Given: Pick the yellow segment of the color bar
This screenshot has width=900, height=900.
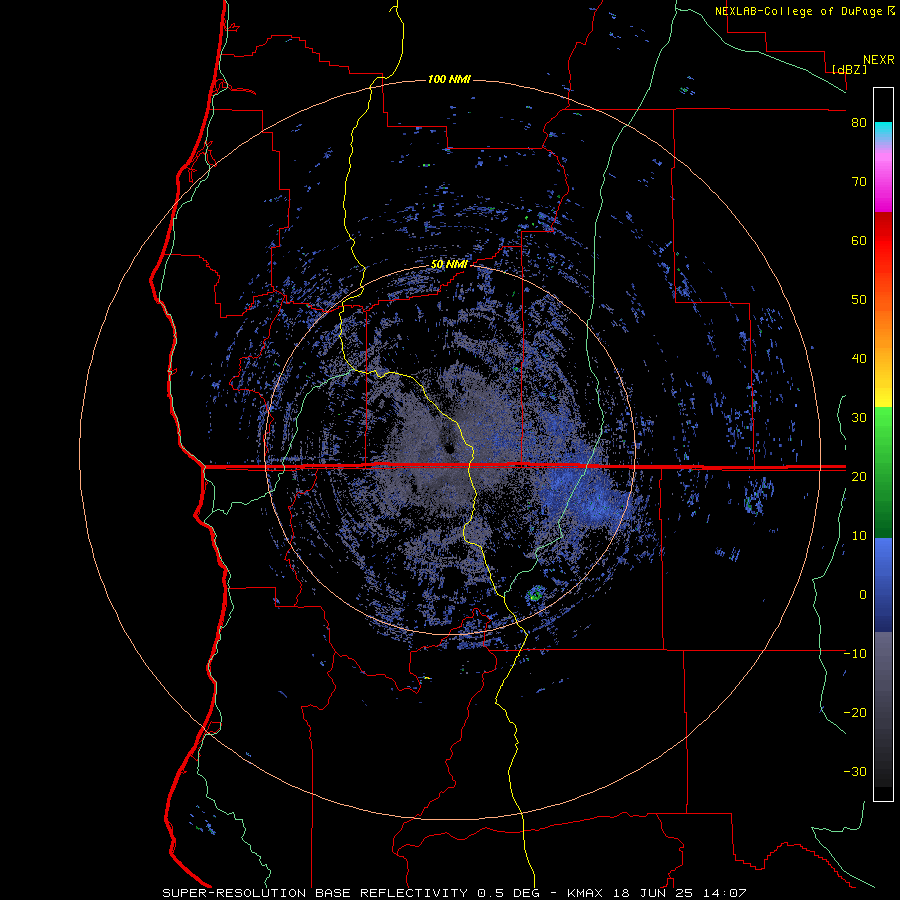Looking at the screenshot, I should 883,390.
